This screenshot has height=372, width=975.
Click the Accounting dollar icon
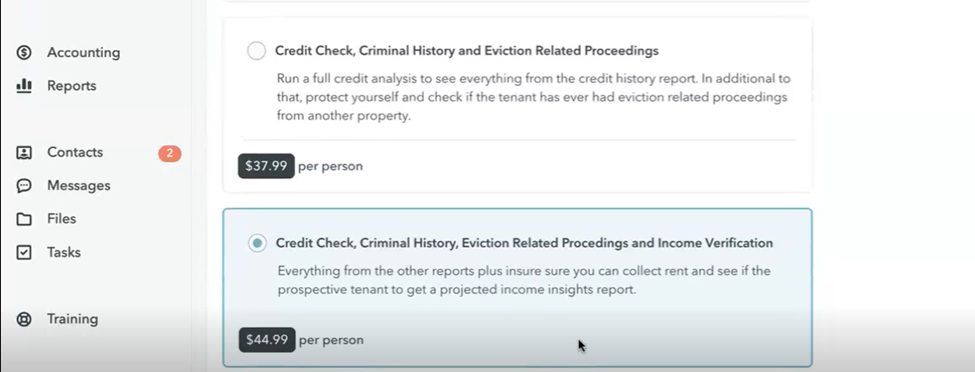pos(24,52)
